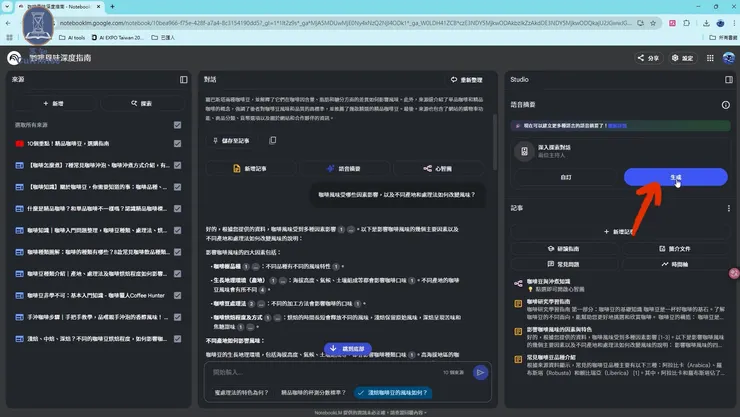Open the audio overview info icon
740x417 pixels.
pos(725,105)
